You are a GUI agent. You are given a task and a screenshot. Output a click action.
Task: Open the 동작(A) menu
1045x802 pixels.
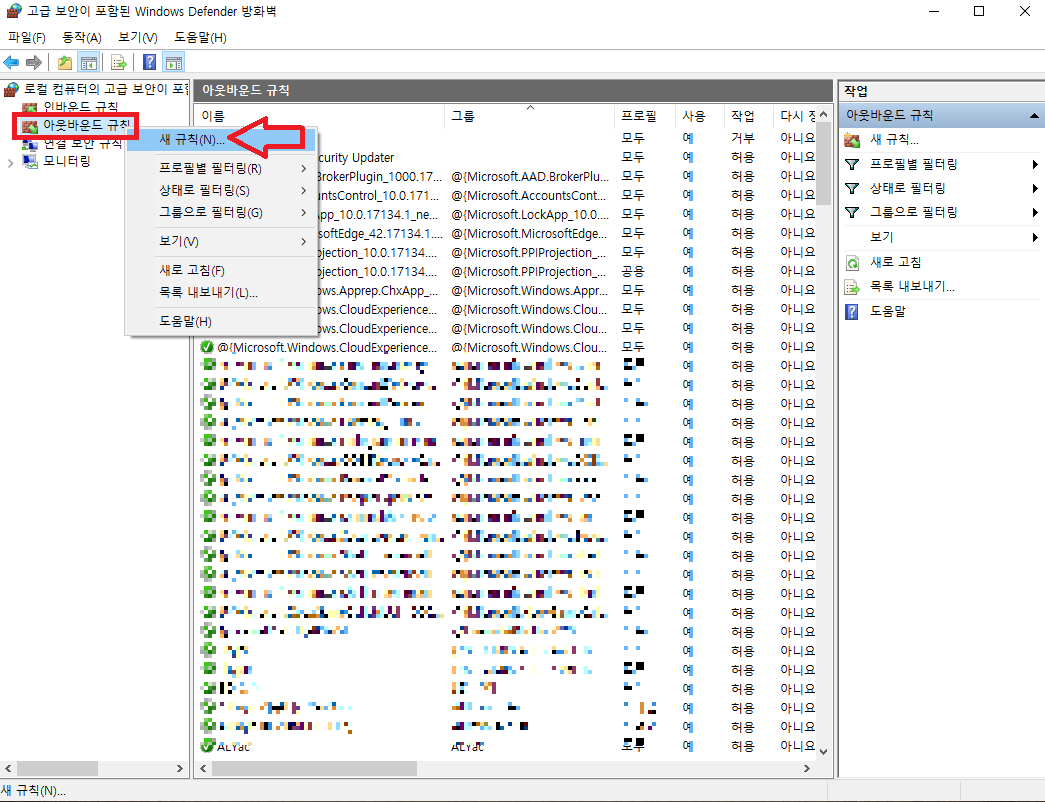click(82, 37)
